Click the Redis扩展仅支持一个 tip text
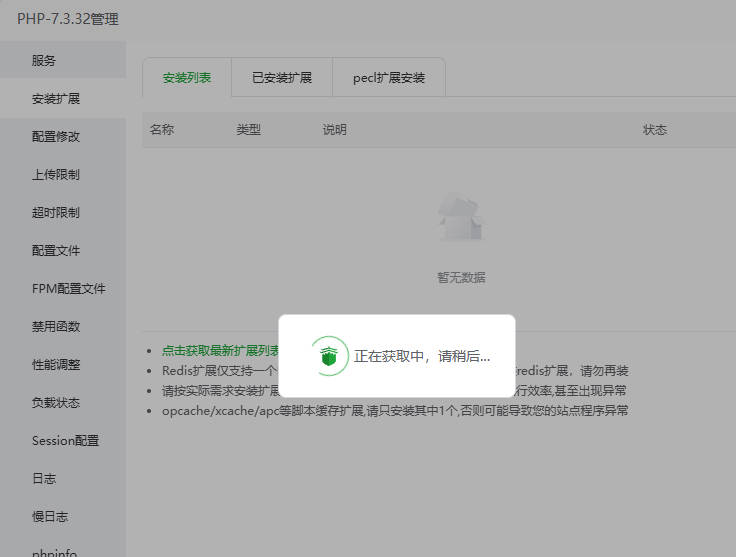The height and width of the screenshot is (557, 736). 220,371
